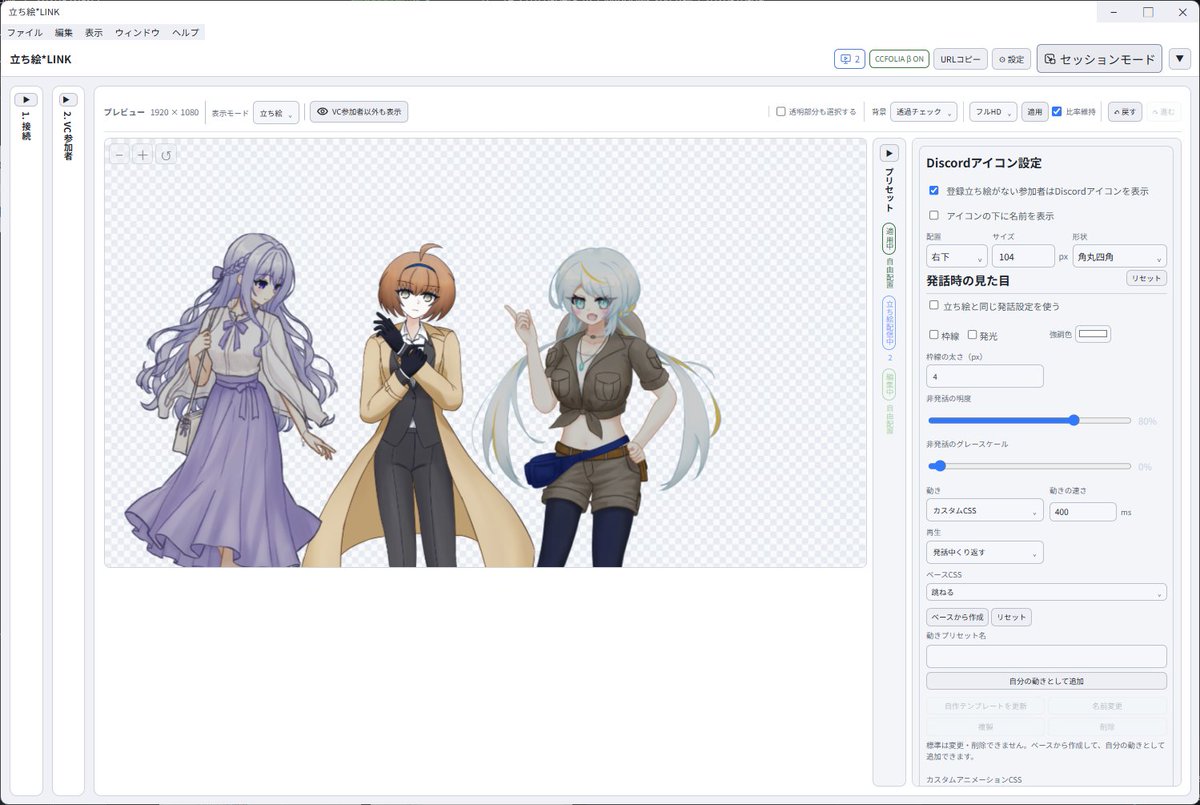Screen dimensions: 1200x805
Task: Open the 編集 menu
Action: point(64,33)
